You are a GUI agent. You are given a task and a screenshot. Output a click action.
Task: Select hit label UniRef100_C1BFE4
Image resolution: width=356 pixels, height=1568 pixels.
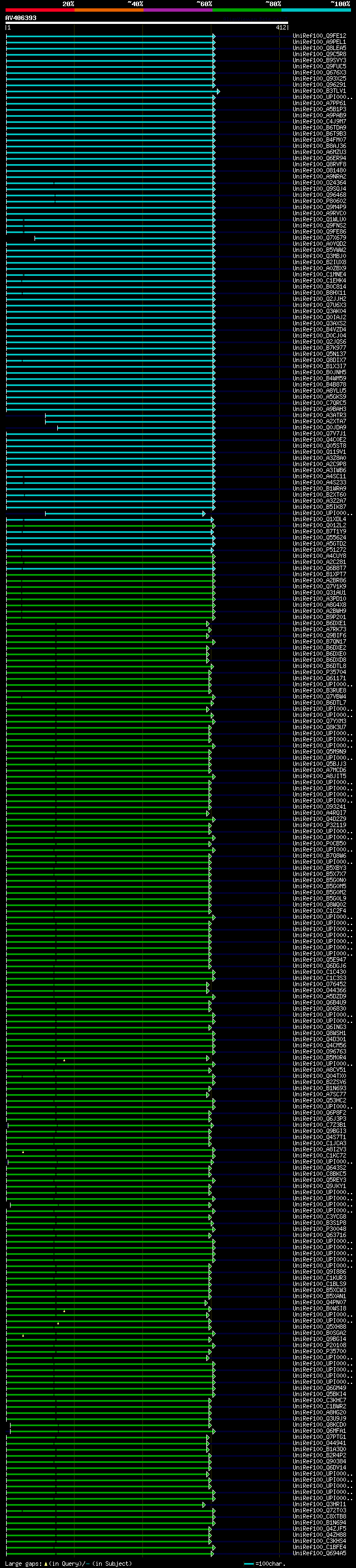click(x=319, y=1547)
